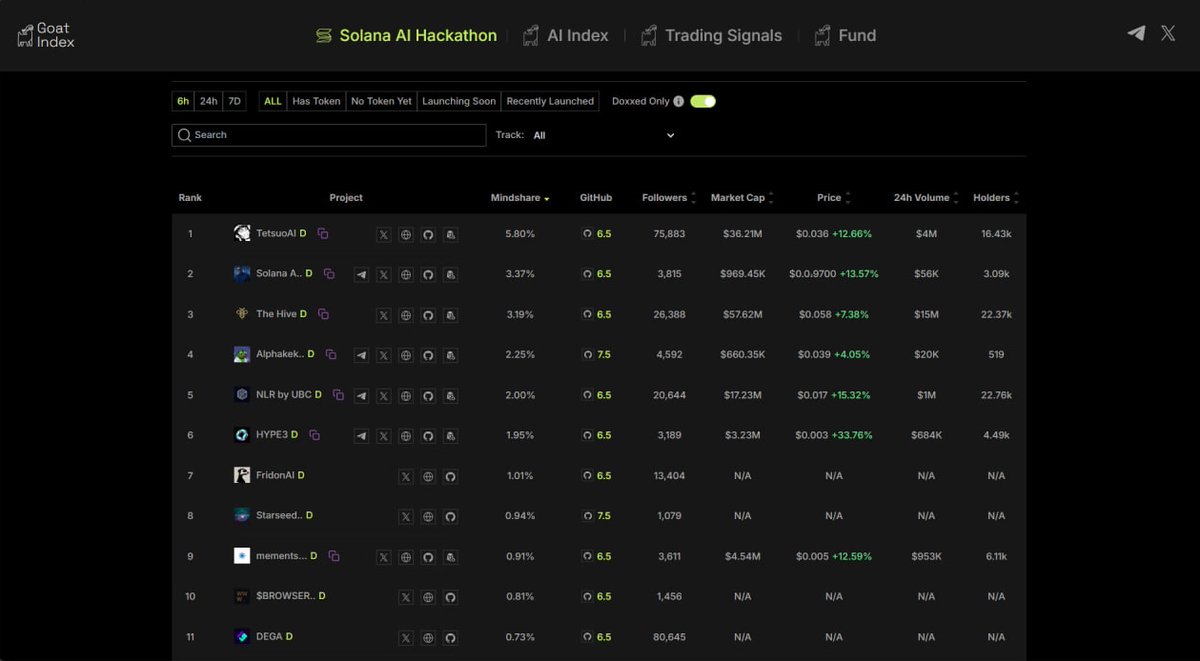Click NLR by UBC's 22.76k holders
The width and height of the screenshot is (1200, 661).
point(996,395)
